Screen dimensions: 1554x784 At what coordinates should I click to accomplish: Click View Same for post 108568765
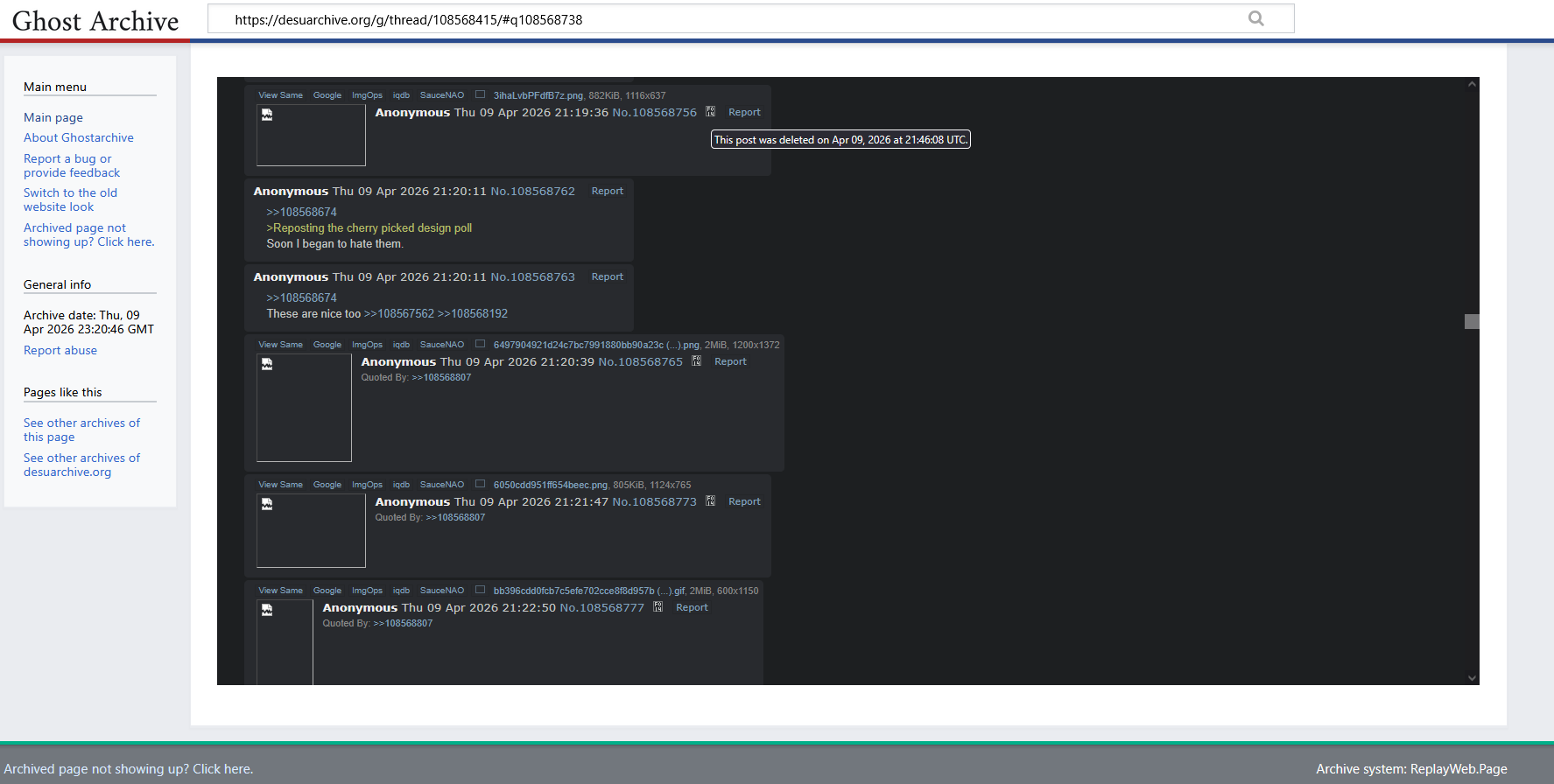[x=280, y=345]
